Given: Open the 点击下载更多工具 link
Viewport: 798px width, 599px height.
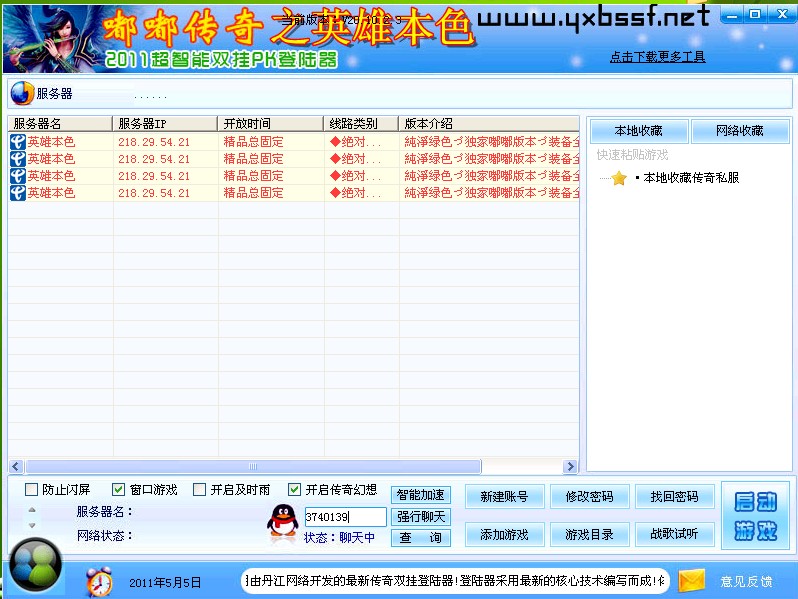Looking at the screenshot, I should pyautogui.click(x=657, y=57).
